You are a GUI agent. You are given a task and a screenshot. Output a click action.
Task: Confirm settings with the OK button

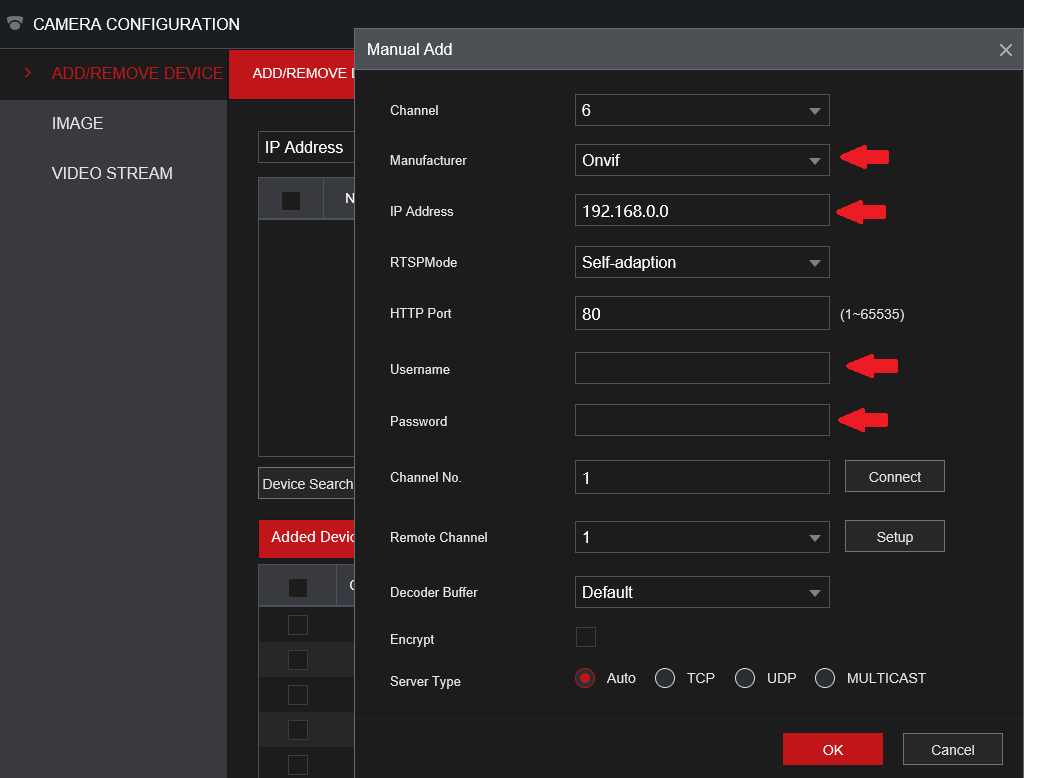832,748
